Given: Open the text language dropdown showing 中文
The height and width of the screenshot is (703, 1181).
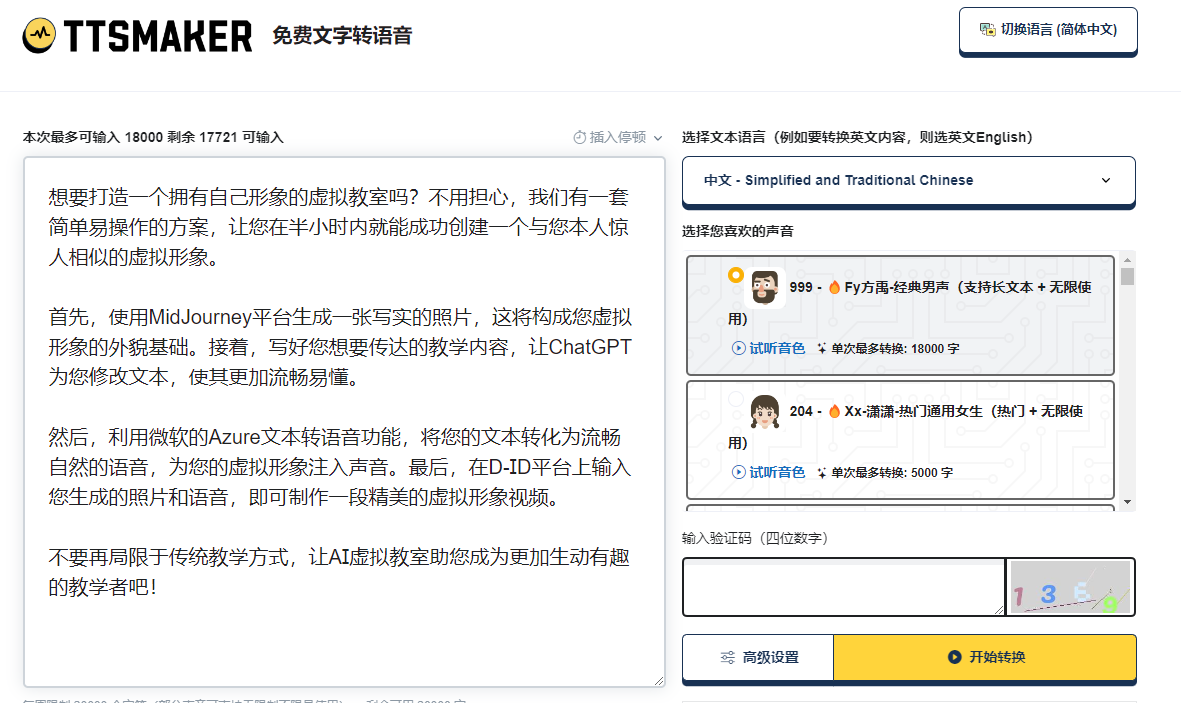Looking at the screenshot, I should (x=908, y=181).
